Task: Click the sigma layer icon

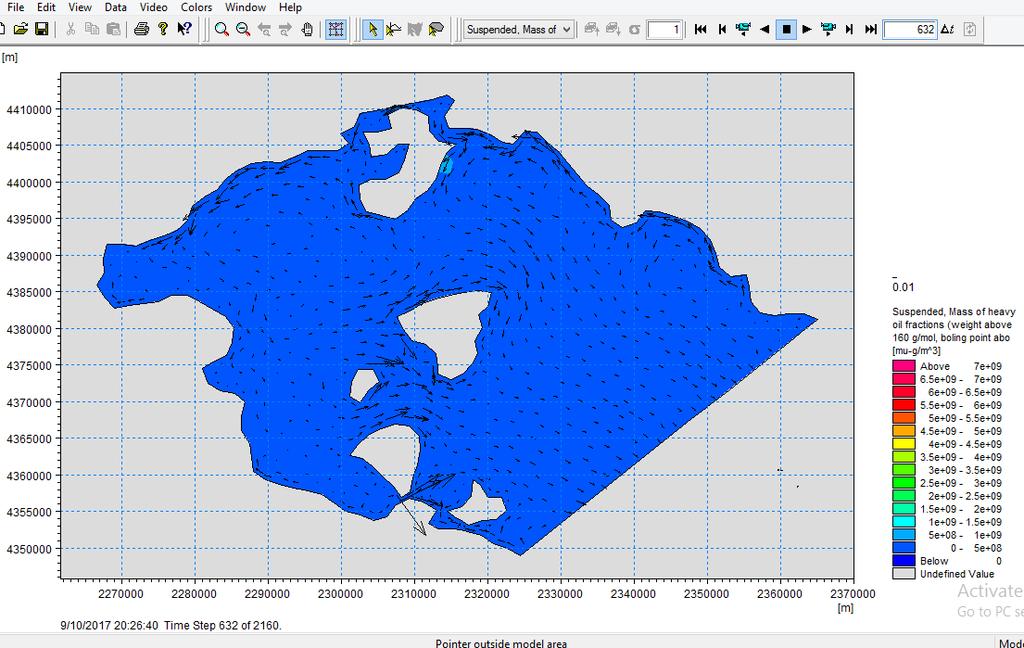Action: pyautogui.click(x=634, y=29)
